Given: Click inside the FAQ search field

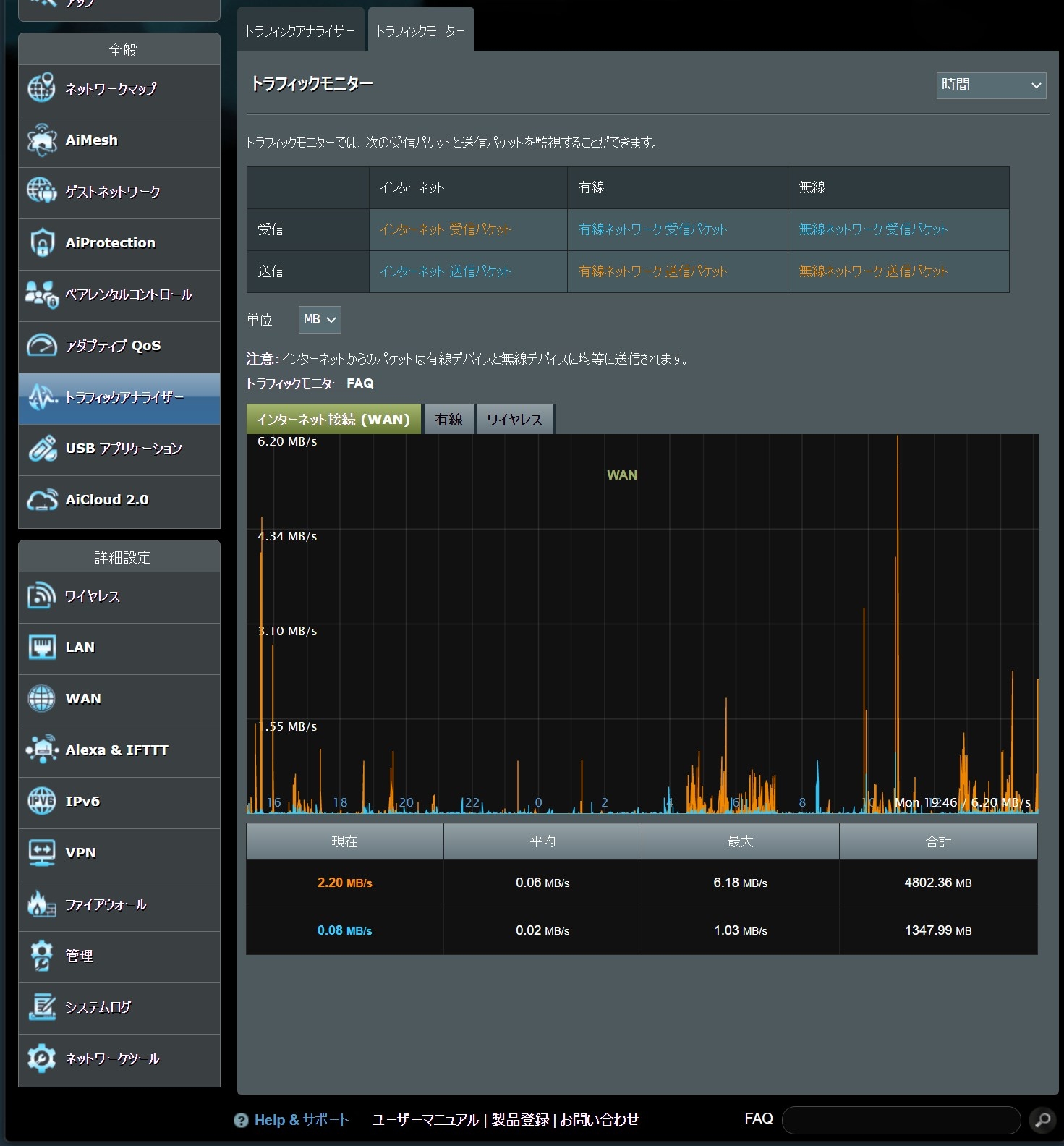Looking at the screenshot, I should tap(901, 1120).
